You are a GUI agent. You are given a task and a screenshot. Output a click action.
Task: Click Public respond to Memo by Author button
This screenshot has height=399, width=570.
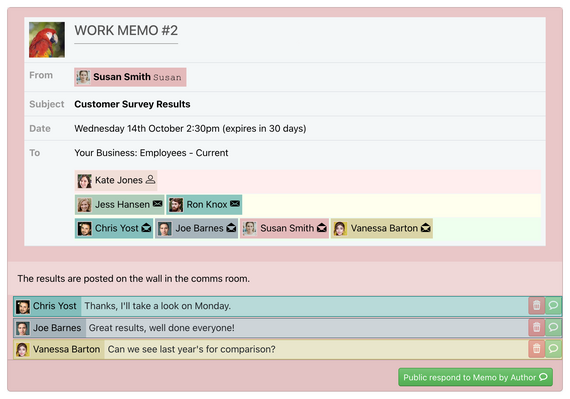click(x=475, y=377)
